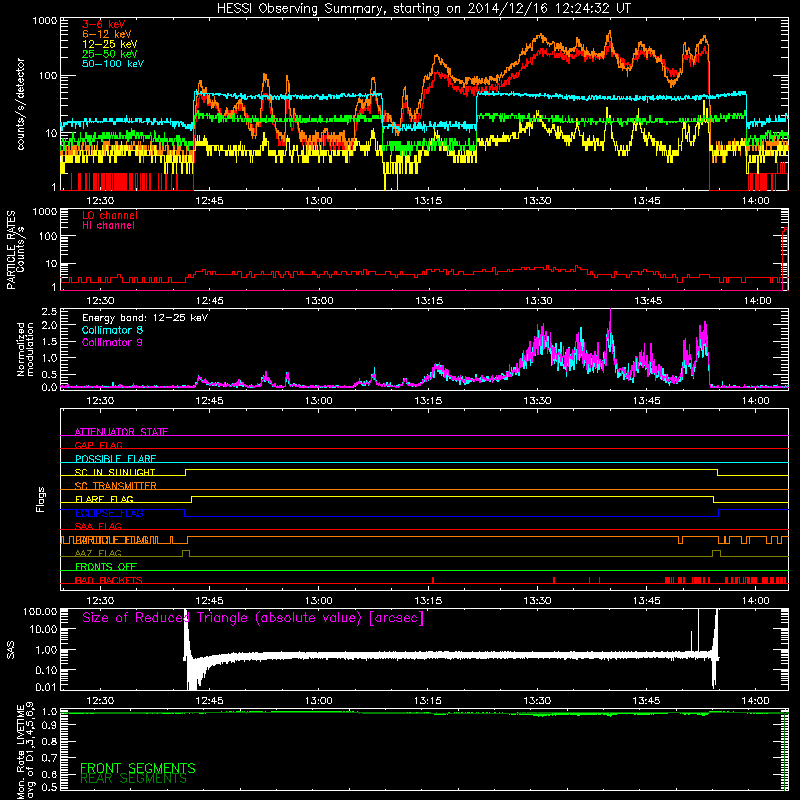Click the FLARE FLAG label
Viewport: 800px width, 800px height.
[104, 499]
